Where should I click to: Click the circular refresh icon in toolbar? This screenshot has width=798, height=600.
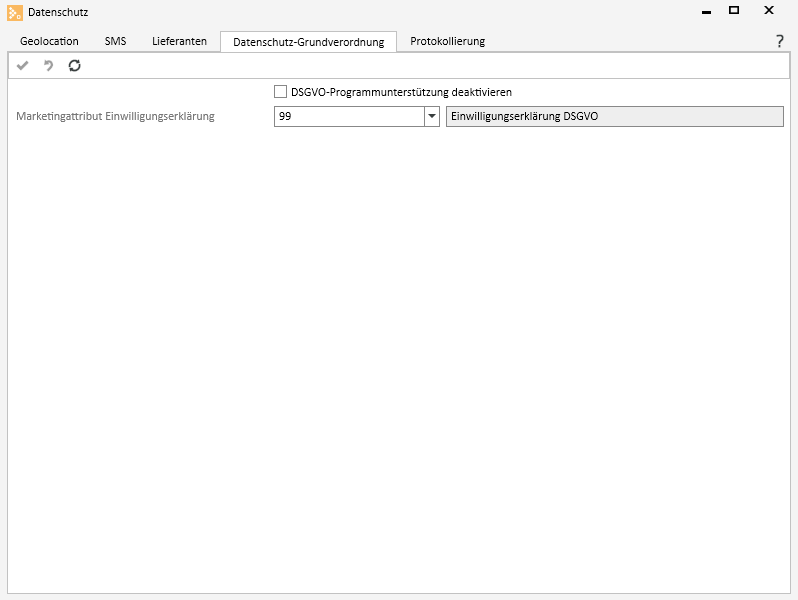coord(74,66)
